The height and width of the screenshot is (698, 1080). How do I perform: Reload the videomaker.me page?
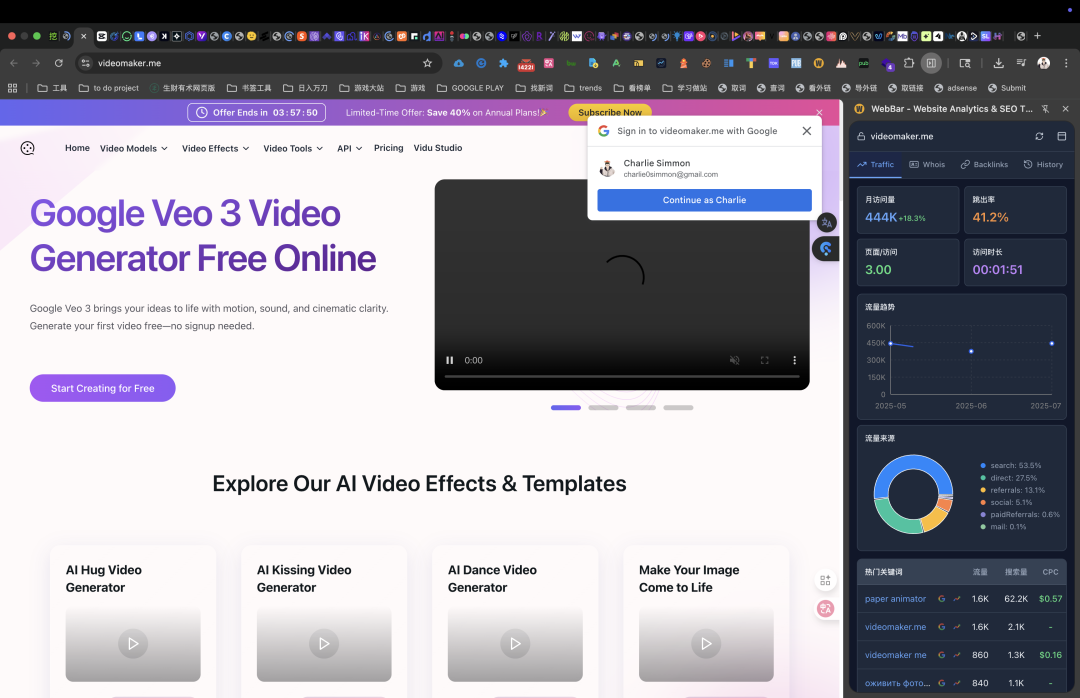tap(59, 63)
